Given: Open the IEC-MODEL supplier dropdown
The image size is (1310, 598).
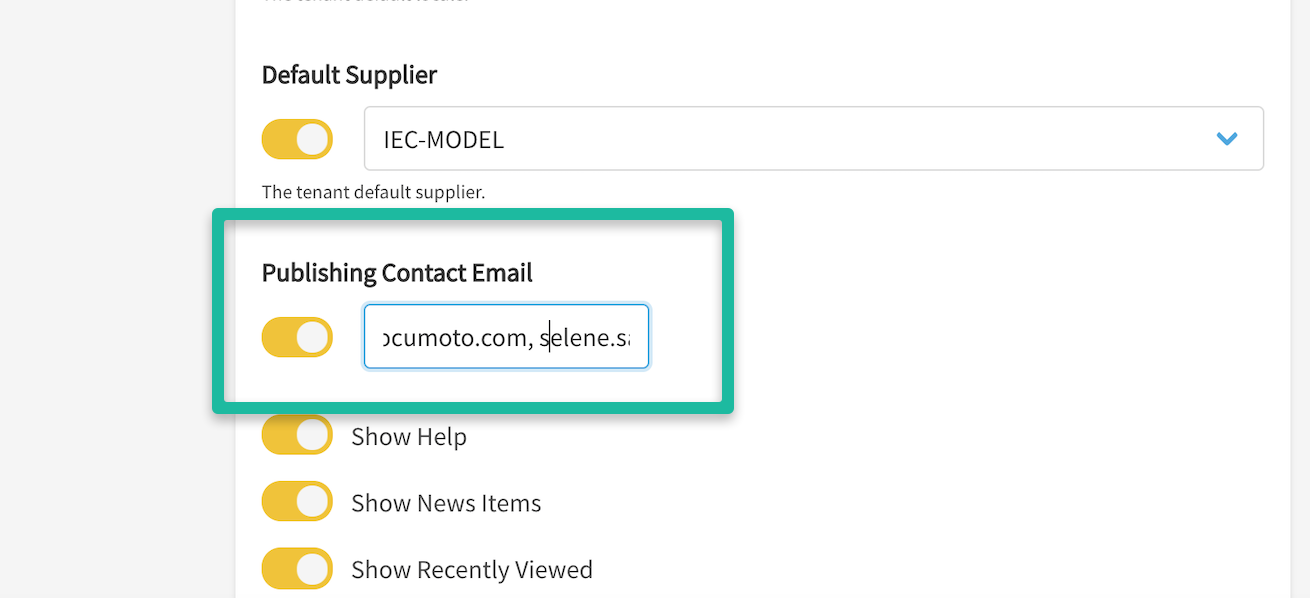Looking at the screenshot, I should 813,139.
